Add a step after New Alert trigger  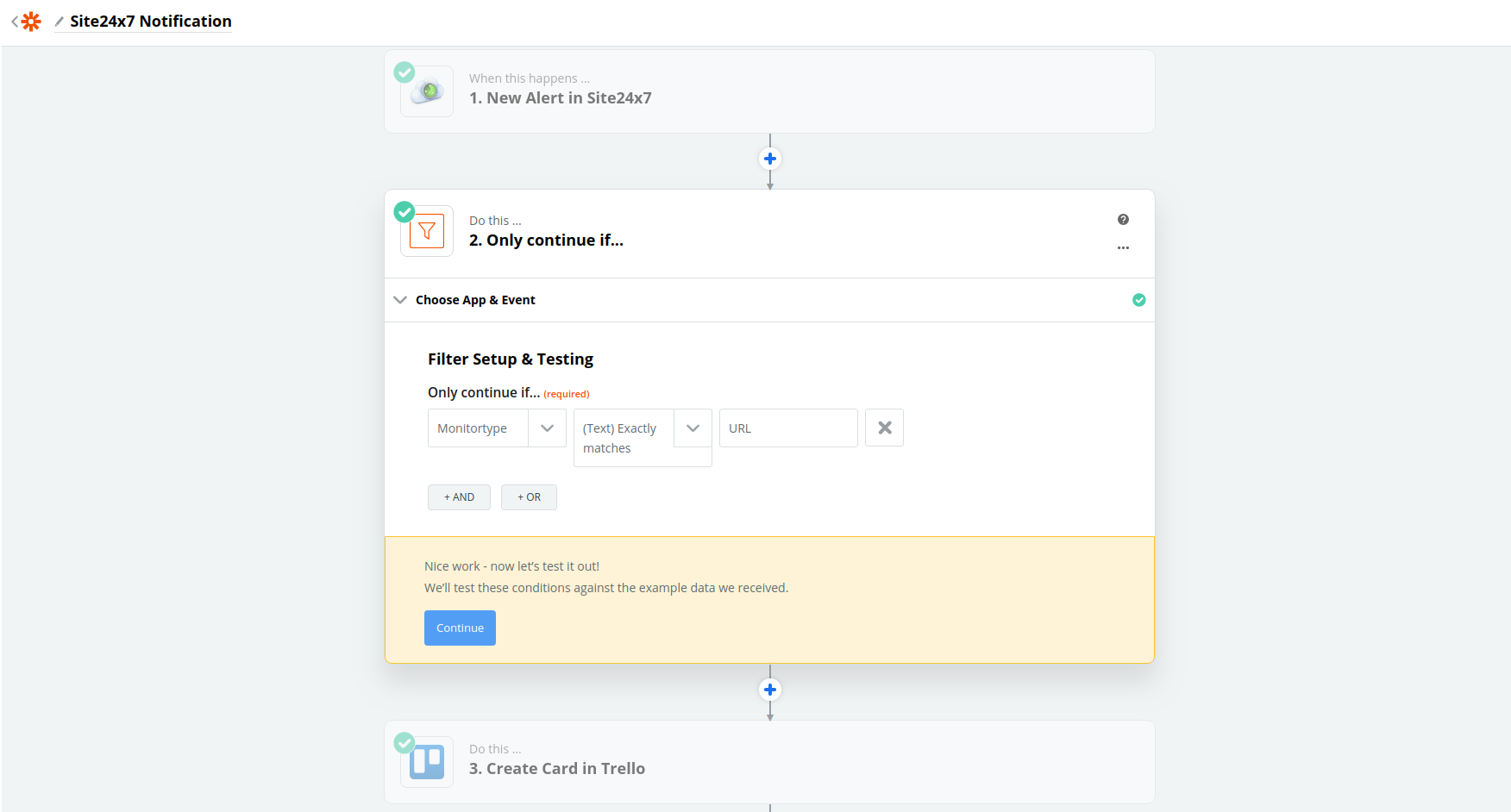click(770, 159)
